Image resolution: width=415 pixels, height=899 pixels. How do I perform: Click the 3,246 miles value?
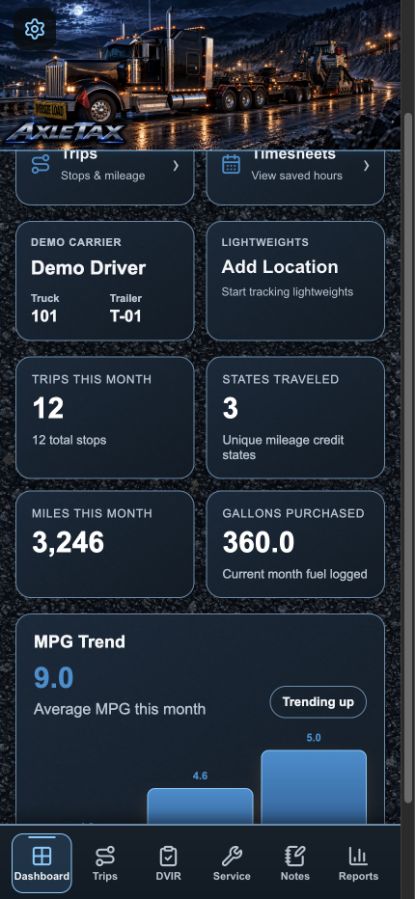(x=68, y=542)
